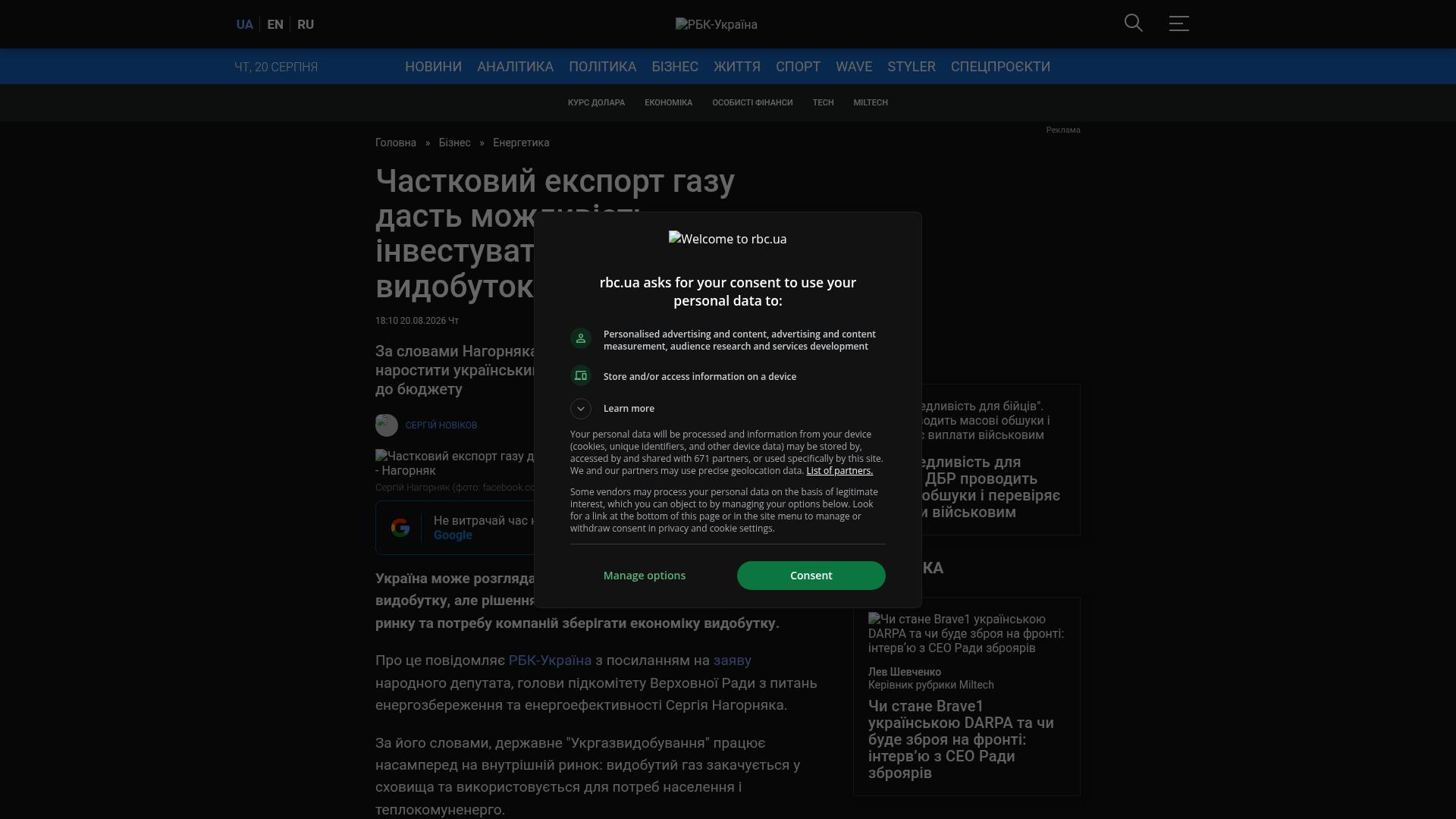This screenshot has width=1456, height=819.
Task: Click the Головна breadcrumb link
Action: coord(396,143)
